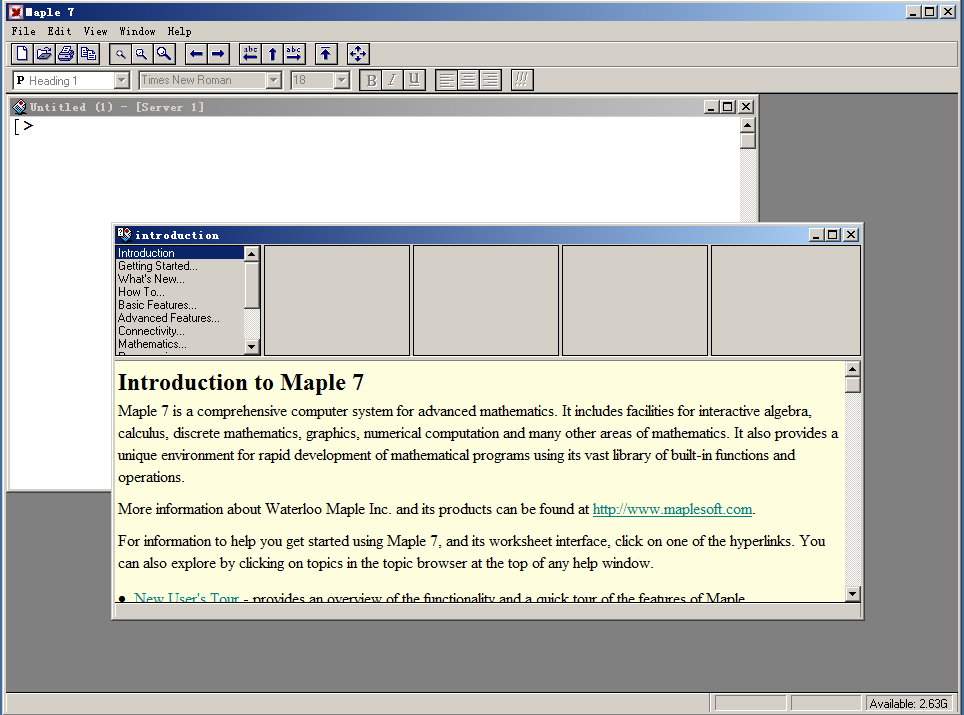Open the Edit menu
The image size is (964, 715).
pyautogui.click(x=60, y=31)
